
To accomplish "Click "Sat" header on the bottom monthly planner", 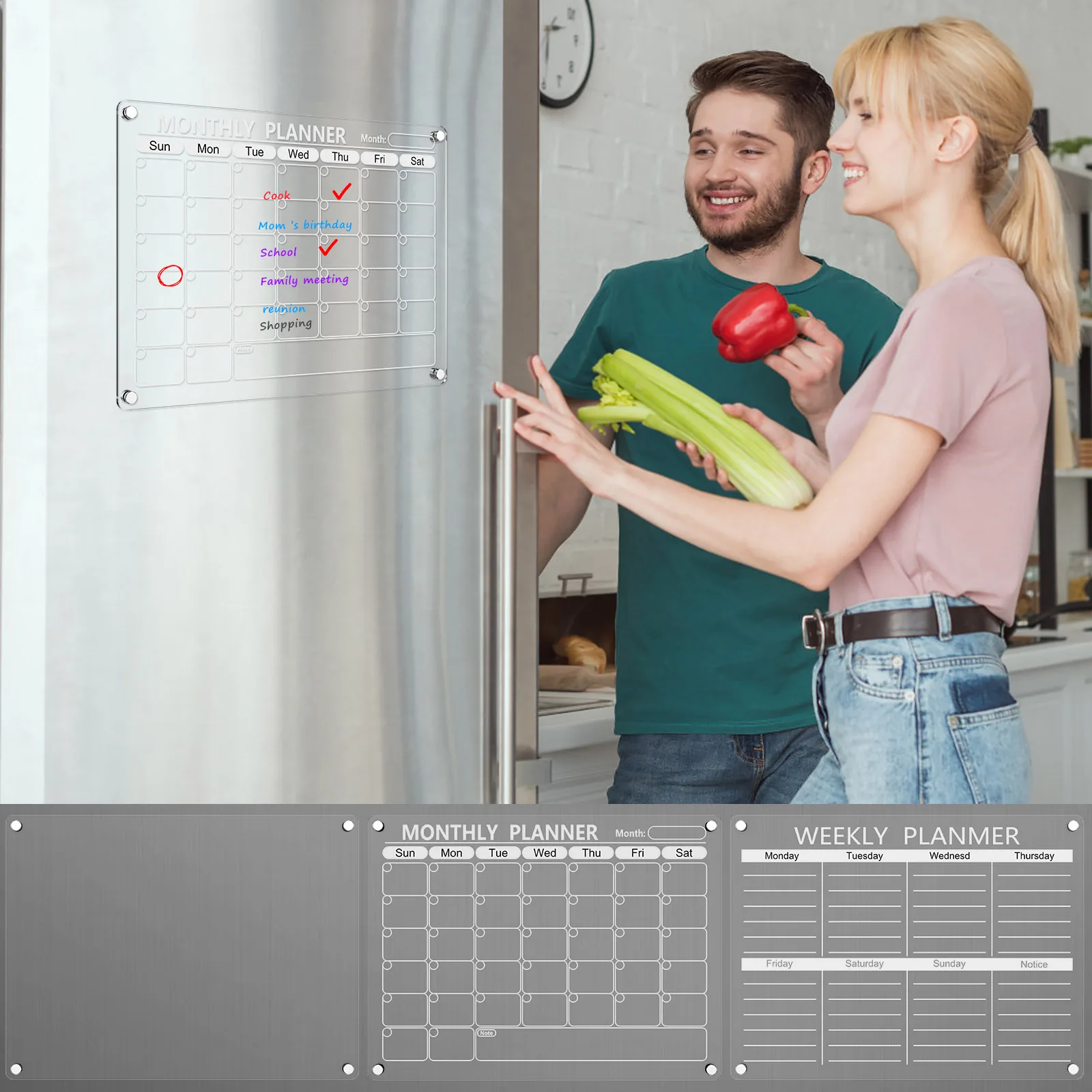I will (684, 852).
